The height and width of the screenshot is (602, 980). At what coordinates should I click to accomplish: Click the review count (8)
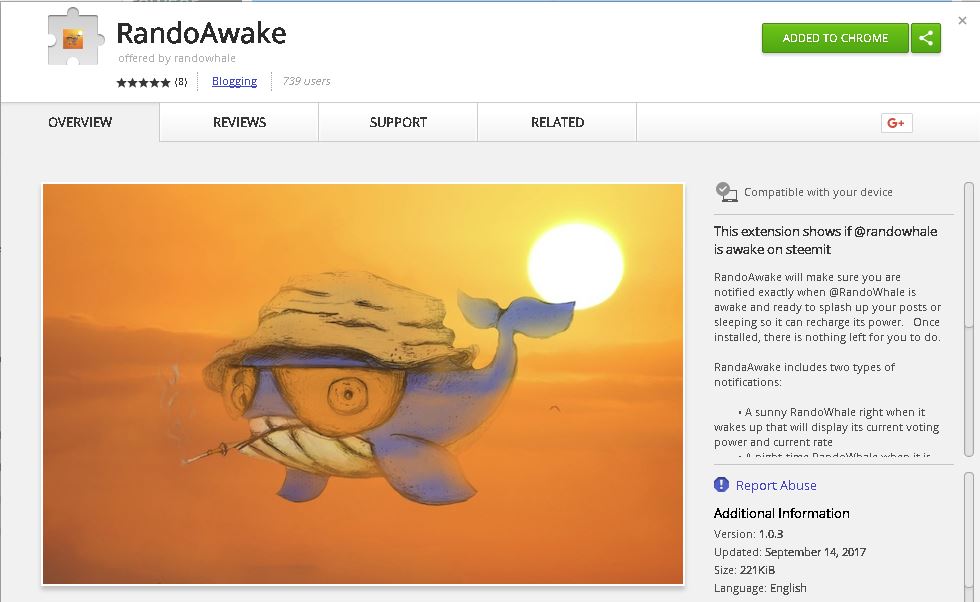(181, 82)
